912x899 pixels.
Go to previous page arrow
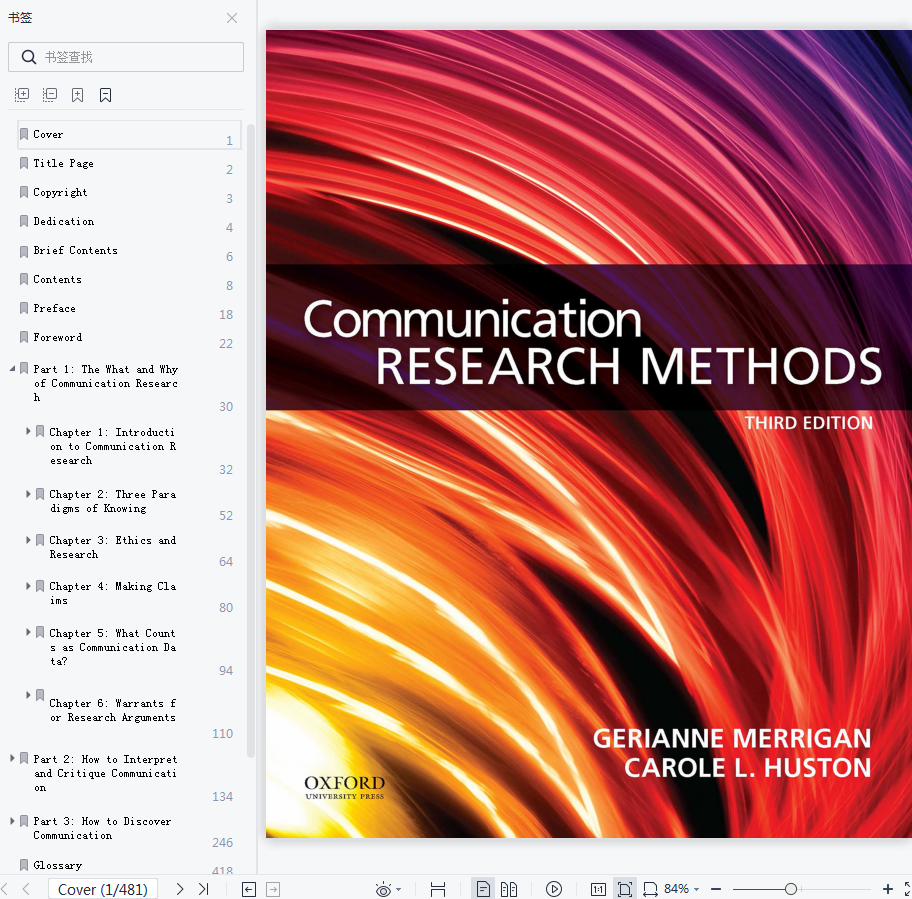[x=26, y=889]
